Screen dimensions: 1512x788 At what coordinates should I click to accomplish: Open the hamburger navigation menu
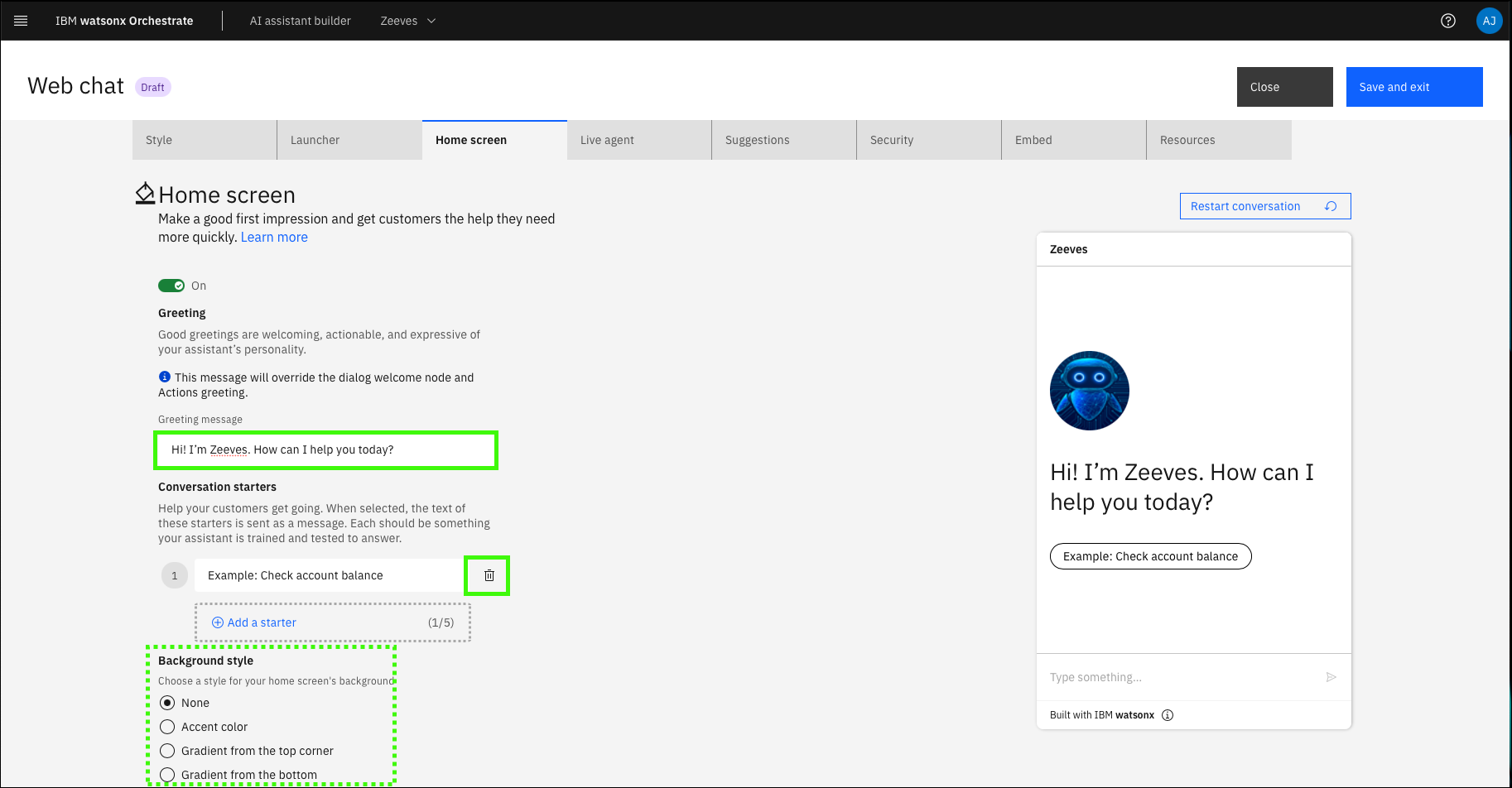[21, 21]
